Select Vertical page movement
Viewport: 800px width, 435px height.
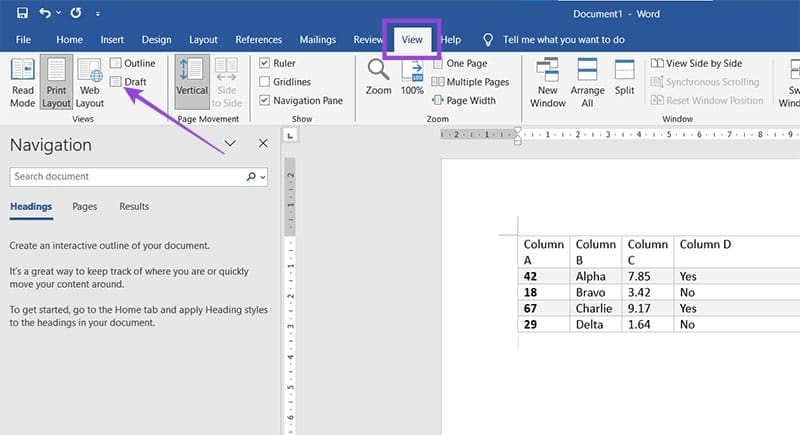[x=192, y=82]
